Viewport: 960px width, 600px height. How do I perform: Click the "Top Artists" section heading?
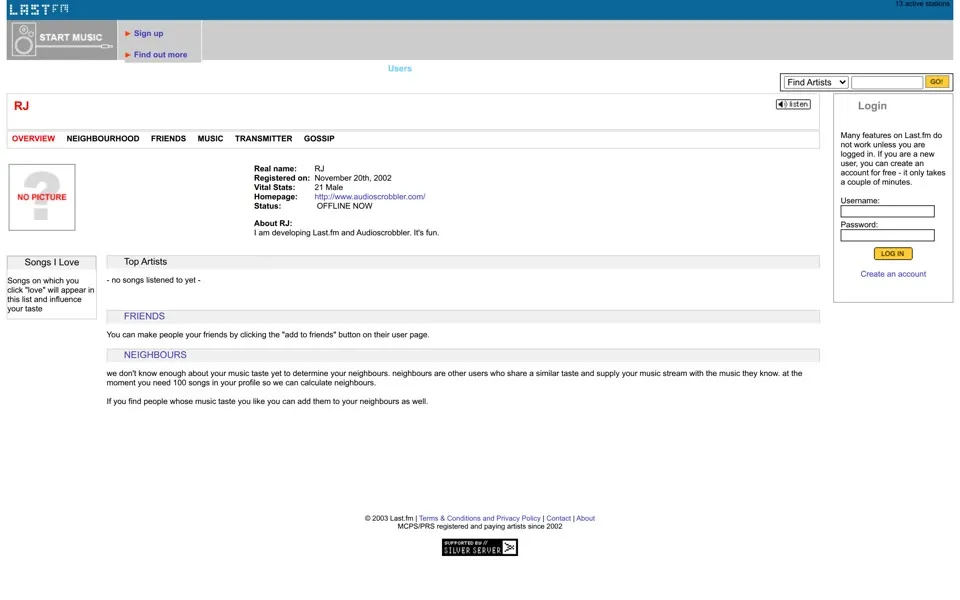(145, 261)
